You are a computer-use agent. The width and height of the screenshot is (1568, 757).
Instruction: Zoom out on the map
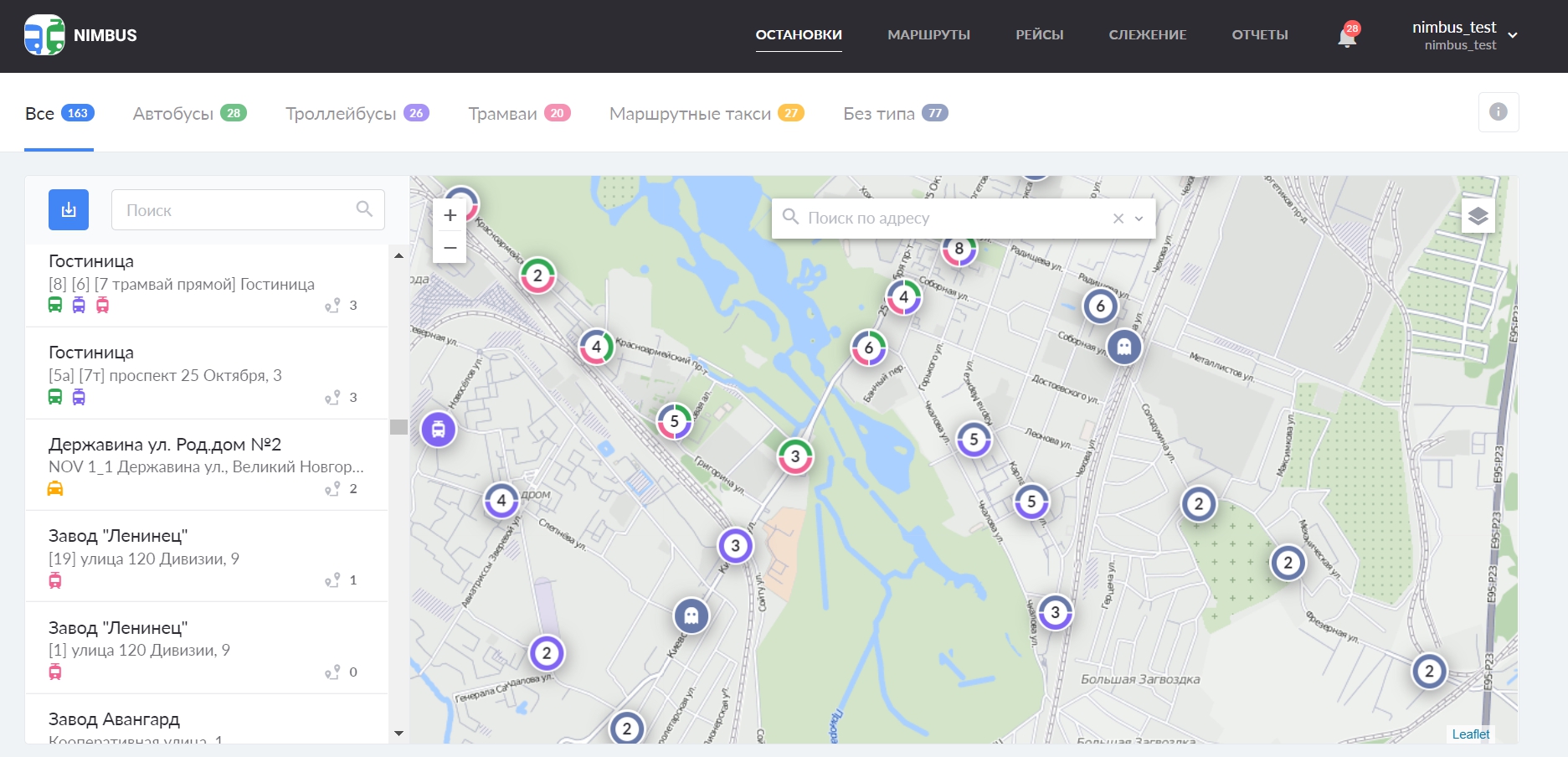click(x=450, y=248)
